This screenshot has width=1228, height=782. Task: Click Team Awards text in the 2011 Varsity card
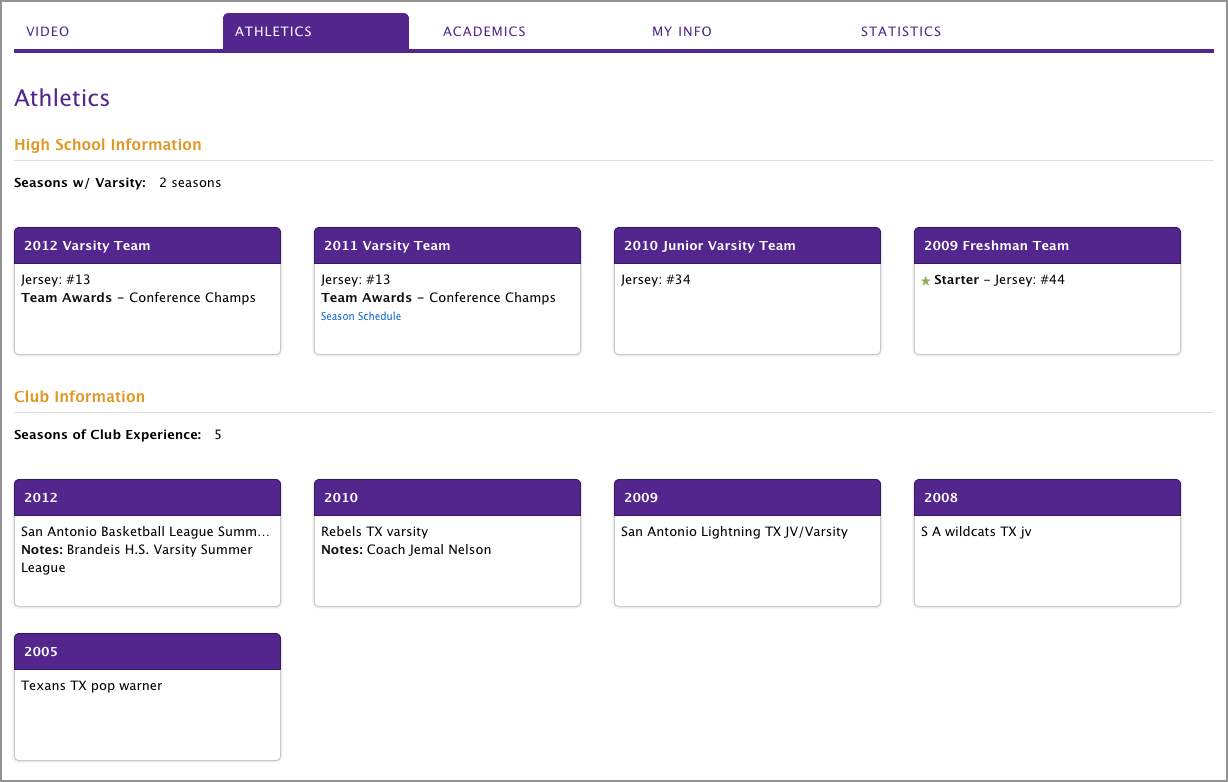438,298
